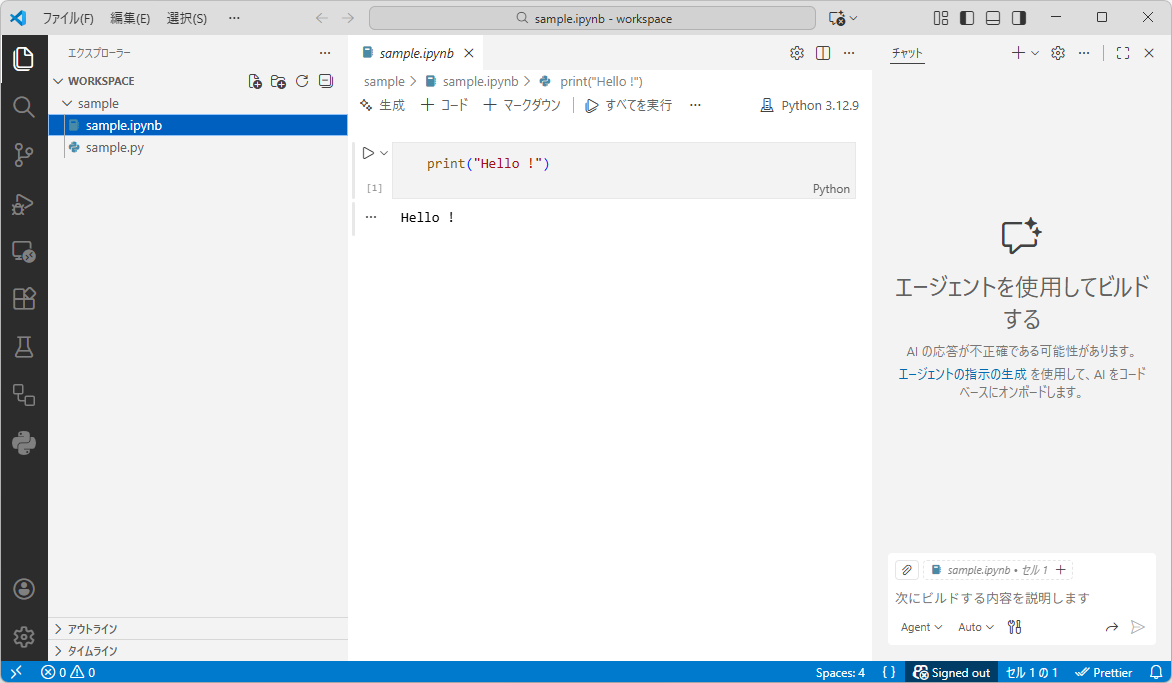Toggle the bottom panel visibility
Image resolution: width=1172 pixels, height=683 pixels.
[x=993, y=18]
